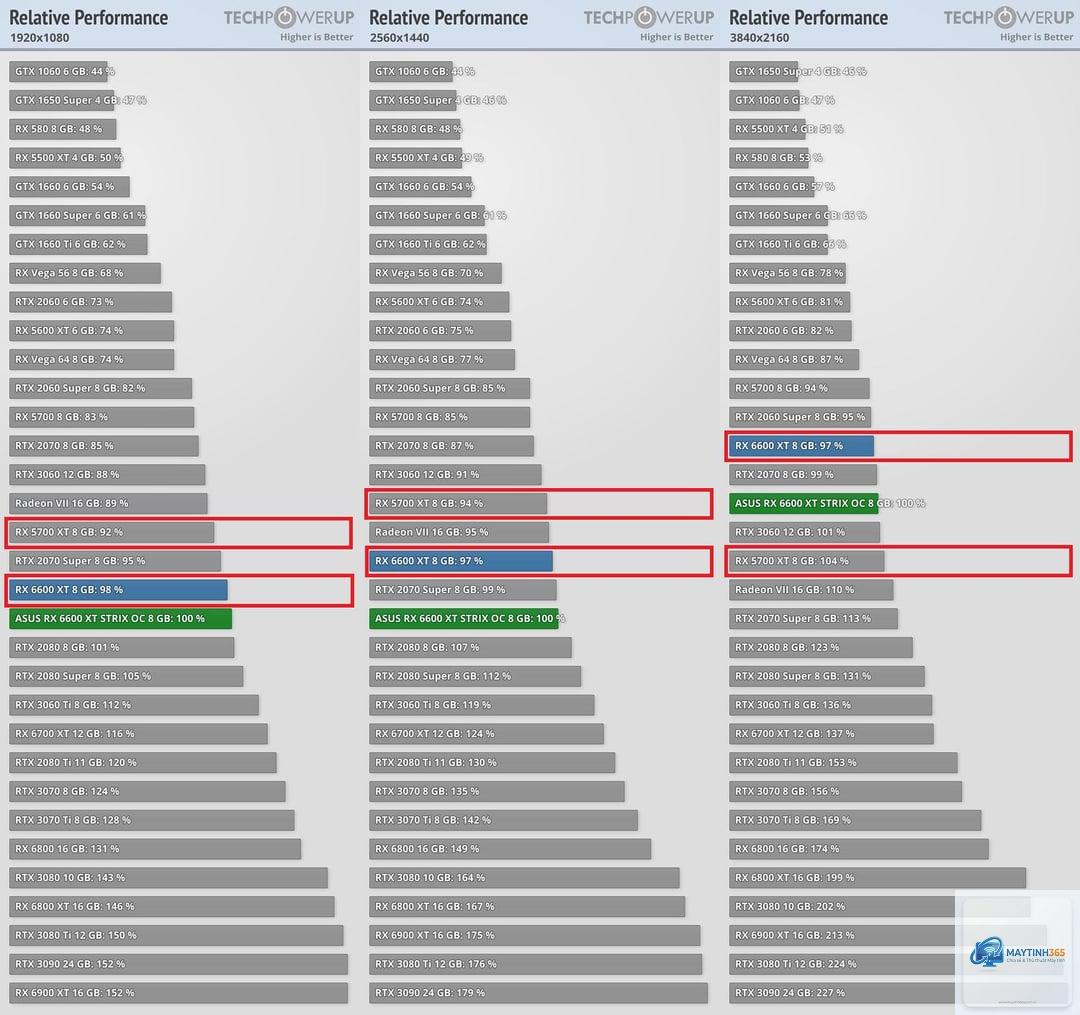Click the TechPowerUp logo in 1920x1080 chart
The image size is (1080, 1015).
tap(289, 17)
